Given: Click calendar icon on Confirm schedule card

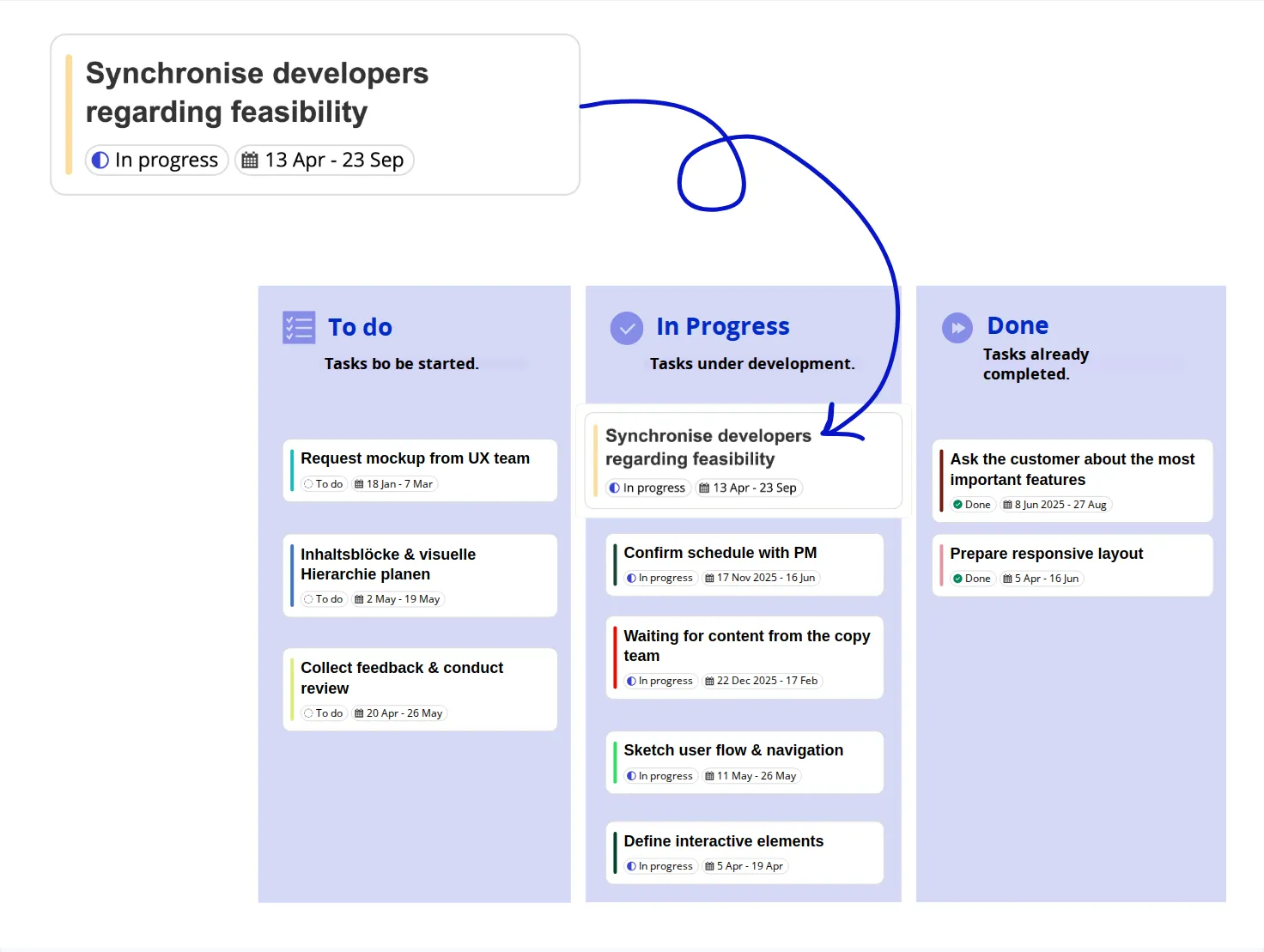Looking at the screenshot, I should tap(709, 579).
